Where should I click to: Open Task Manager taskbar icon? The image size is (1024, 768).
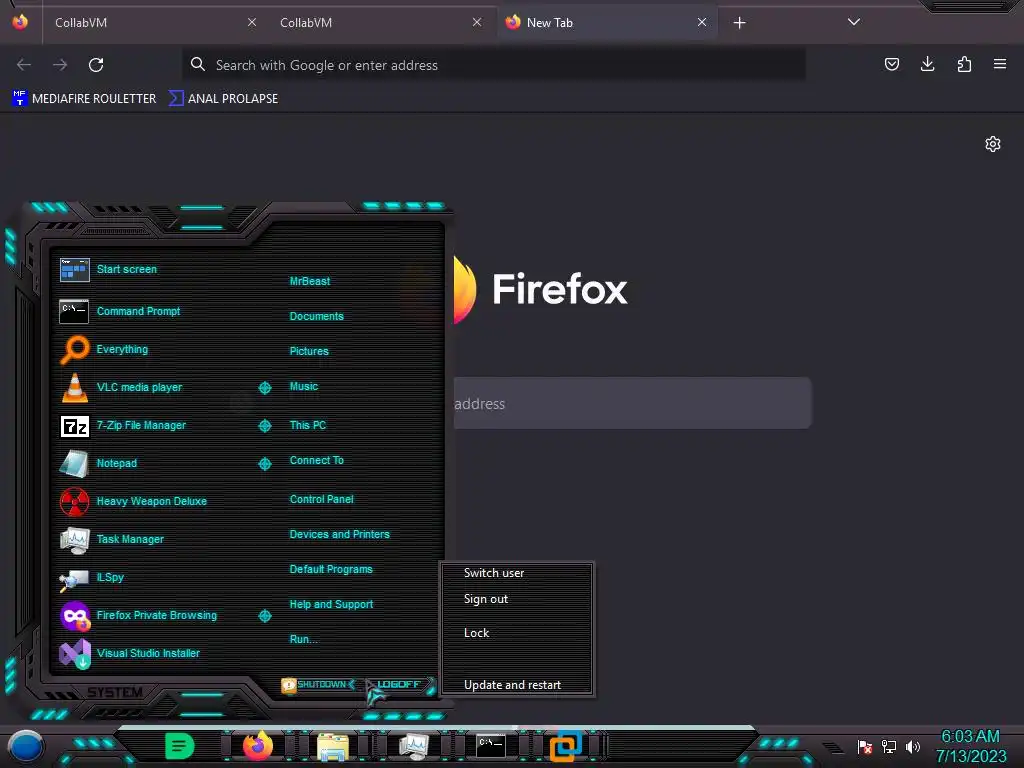413,746
